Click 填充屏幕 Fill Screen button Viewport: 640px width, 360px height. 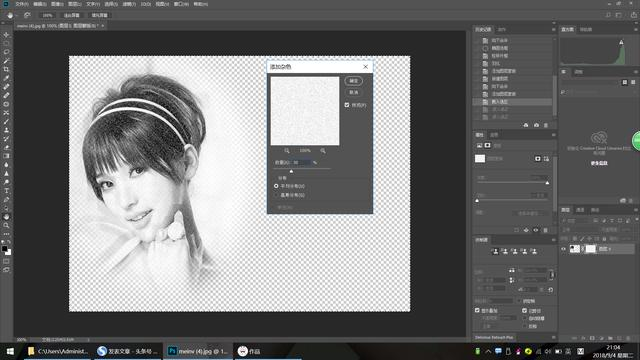99,15
